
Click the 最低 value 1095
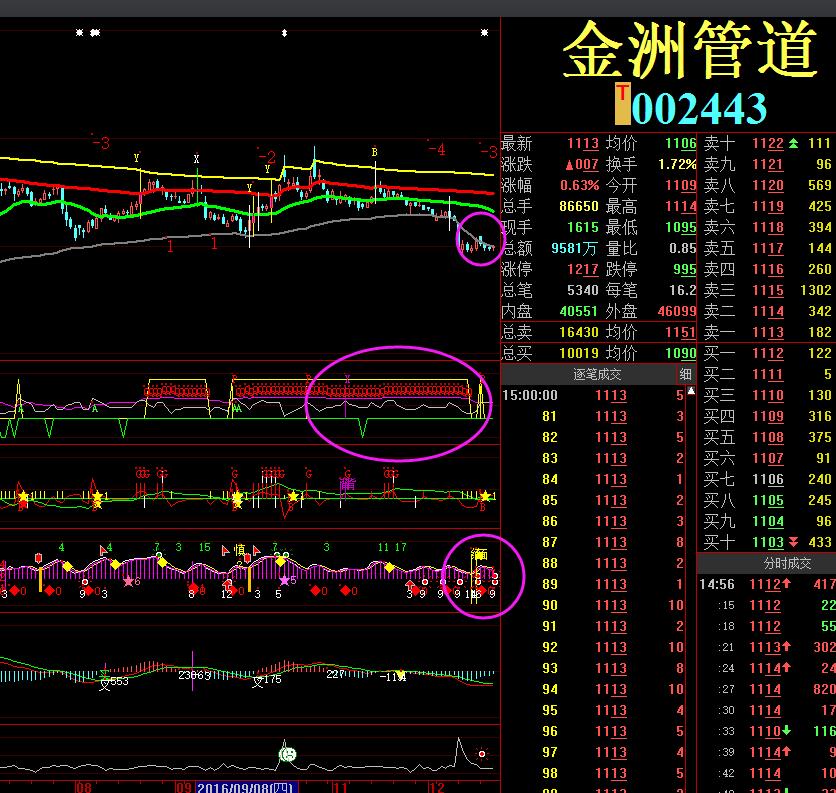pyautogui.click(x=681, y=228)
